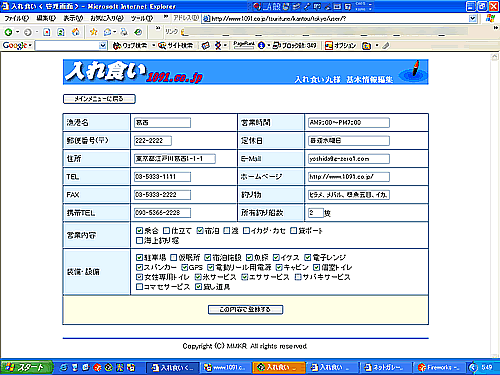The width and height of the screenshot is (500, 375).
Task: Click the blue info icon in Google toolbar
Action: point(262,46)
